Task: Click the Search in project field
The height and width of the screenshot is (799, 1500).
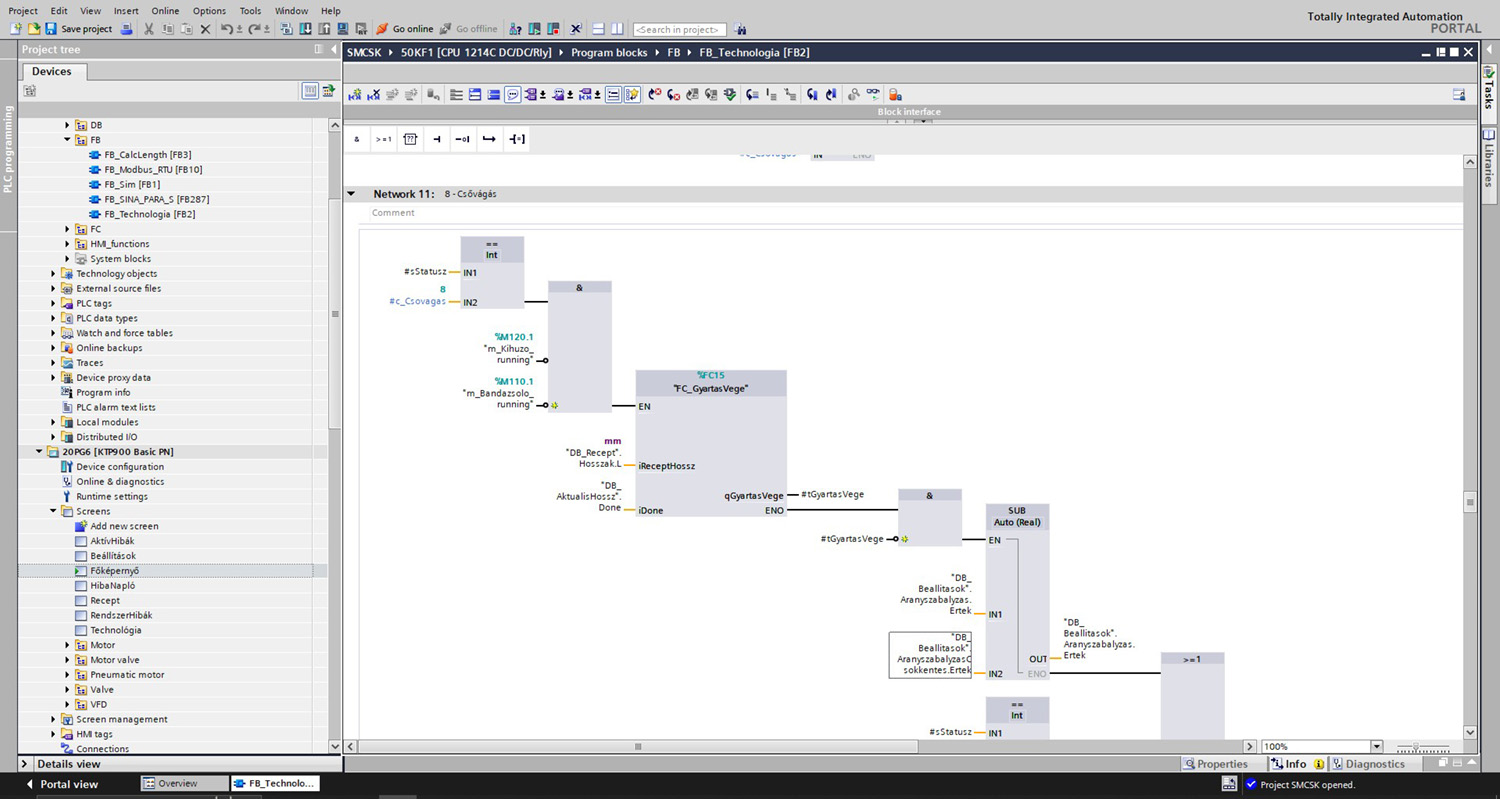Action: tap(680, 29)
